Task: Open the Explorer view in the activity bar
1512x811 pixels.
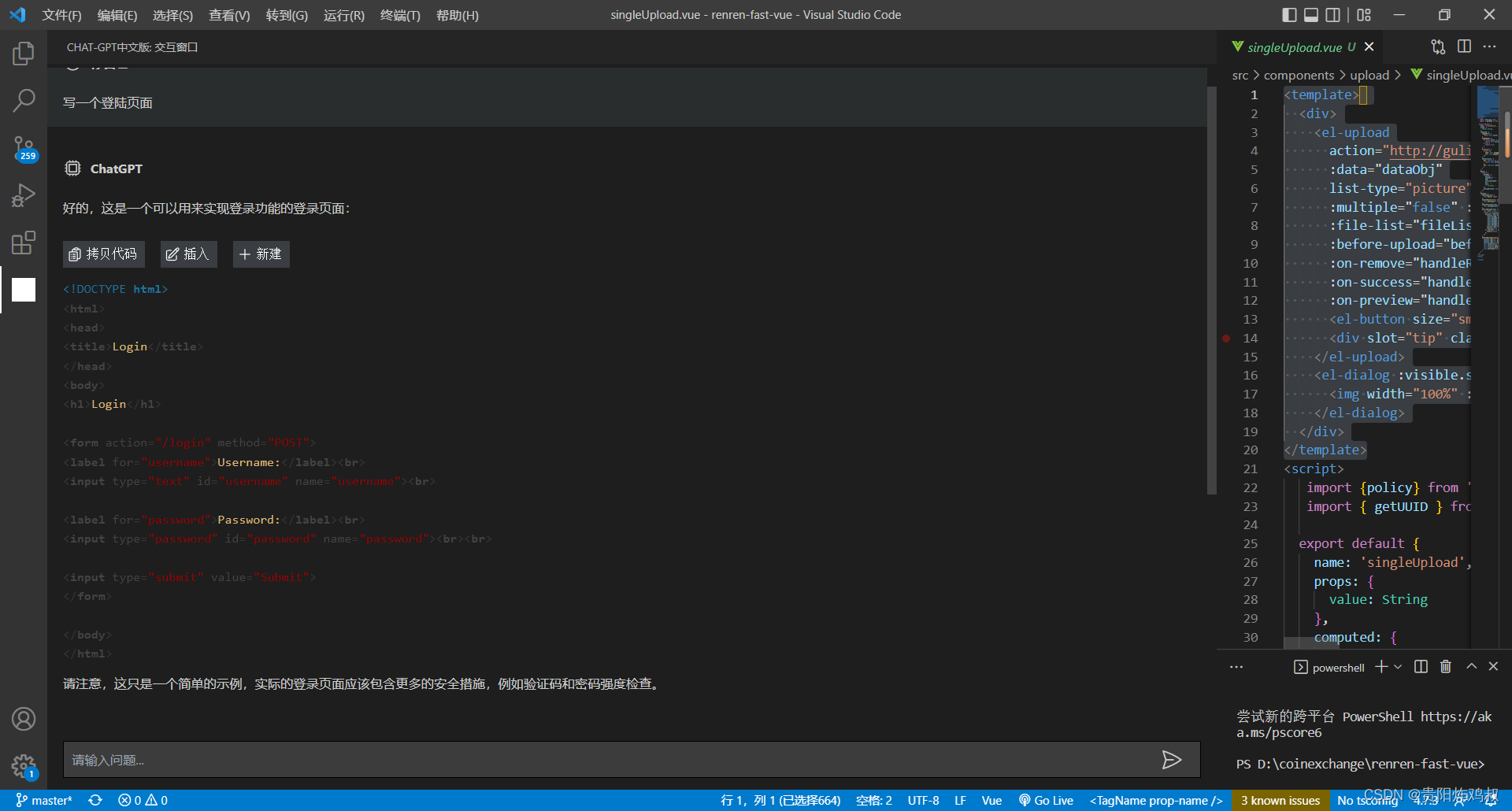Action: tap(24, 54)
